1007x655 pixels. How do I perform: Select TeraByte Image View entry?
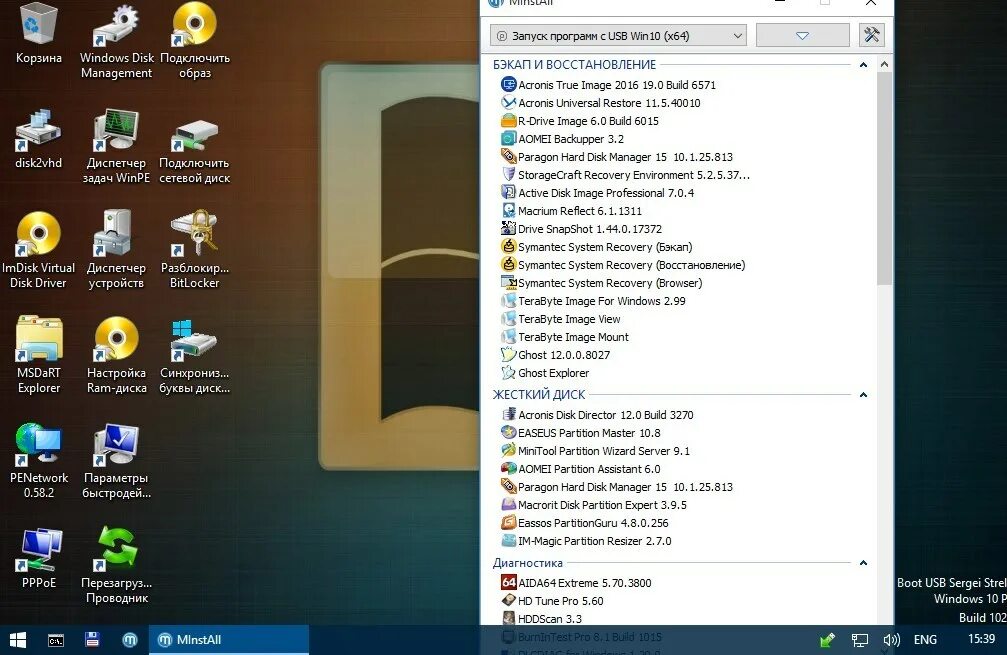pos(561,319)
